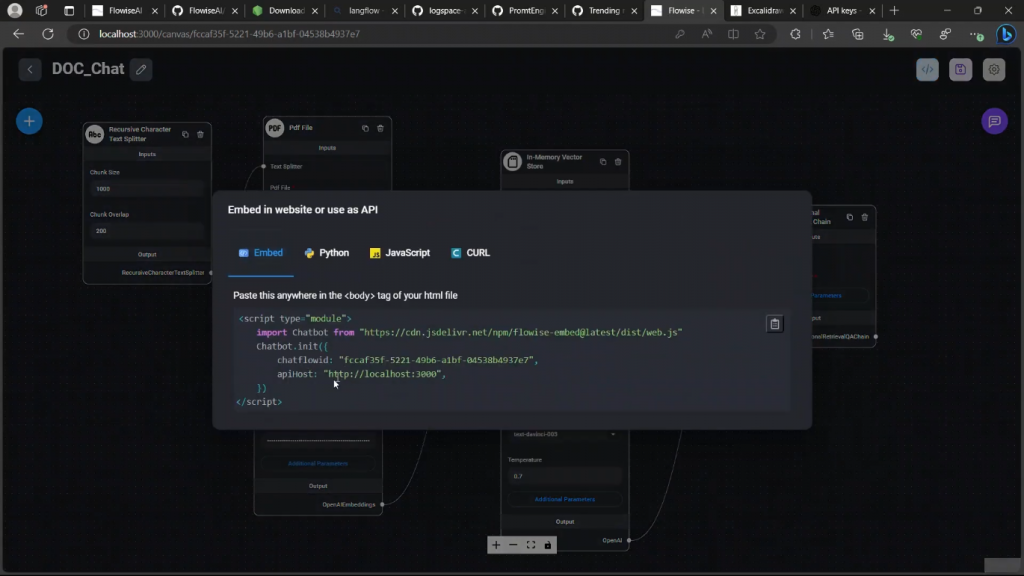Screen dimensions: 1024x576
Task: Click the In-Memory Vector Store node icon
Action: pos(513,161)
